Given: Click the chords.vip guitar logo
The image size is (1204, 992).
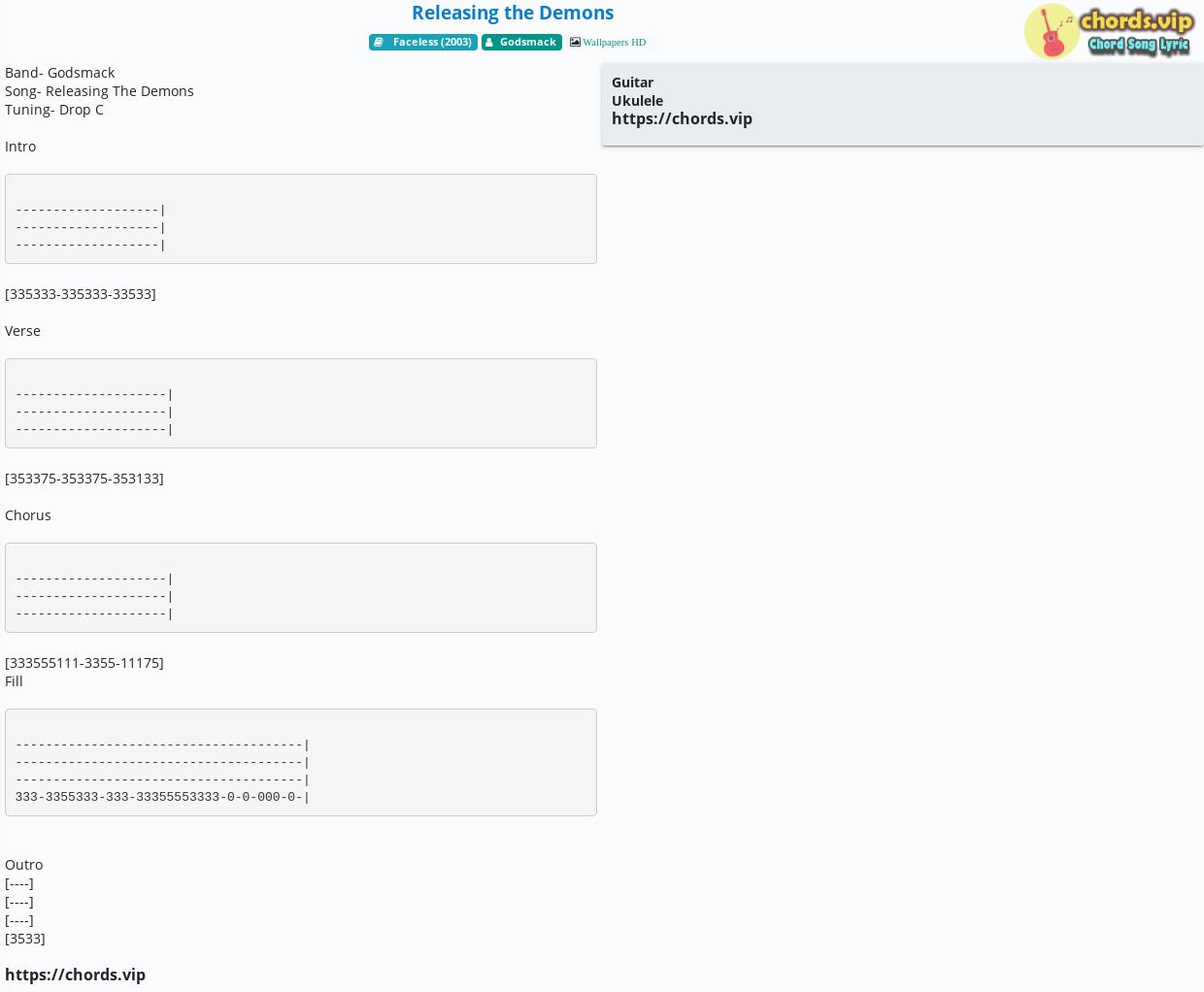Looking at the screenshot, I should pos(1109,31).
